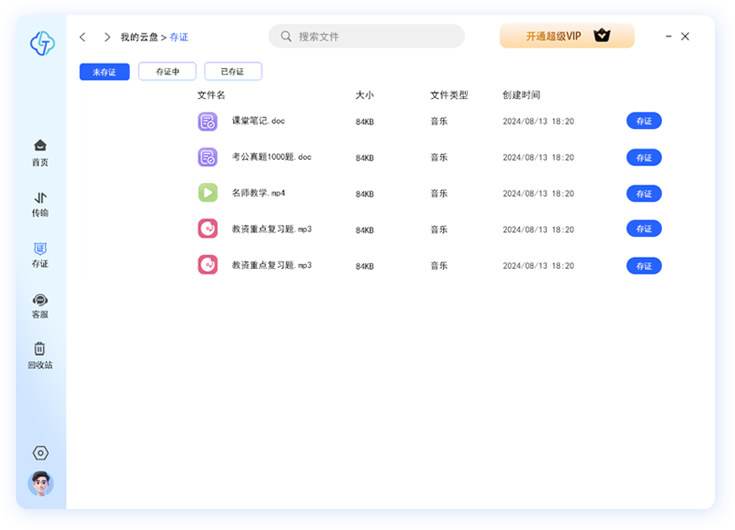Switch to the 未存证 tab
The width and height of the screenshot is (735, 530).
click(x=105, y=72)
